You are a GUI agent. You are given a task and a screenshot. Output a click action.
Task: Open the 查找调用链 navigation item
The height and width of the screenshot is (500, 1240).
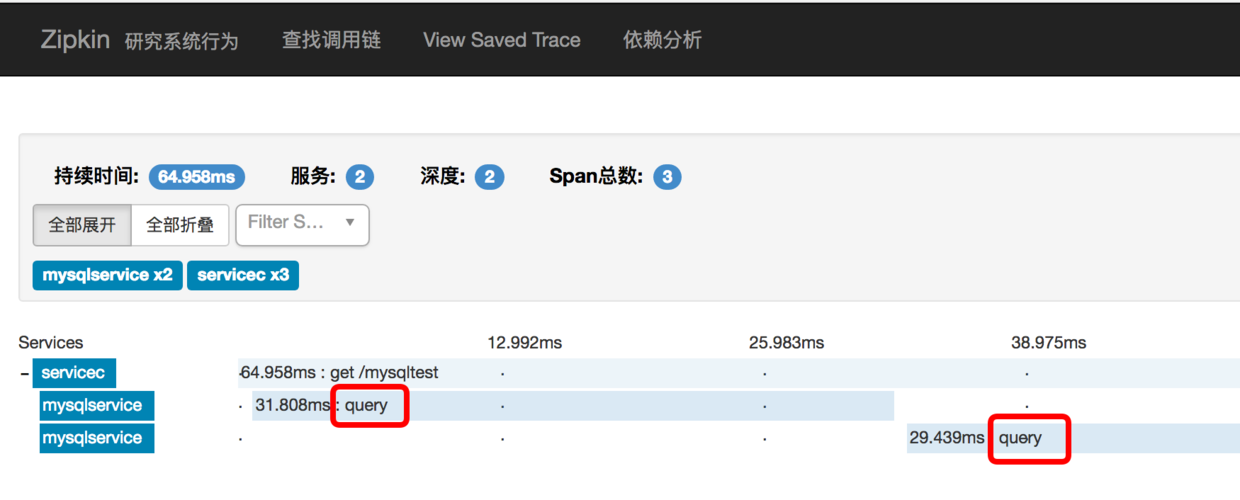click(331, 40)
